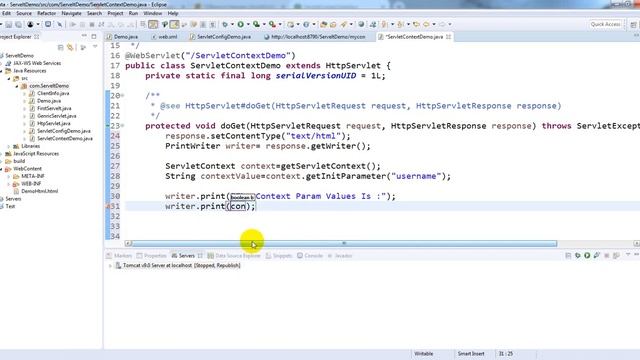The width and height of the screenshot is (640, 360).
Task: Open the Source menu
Action: click(x=24, y=13)
